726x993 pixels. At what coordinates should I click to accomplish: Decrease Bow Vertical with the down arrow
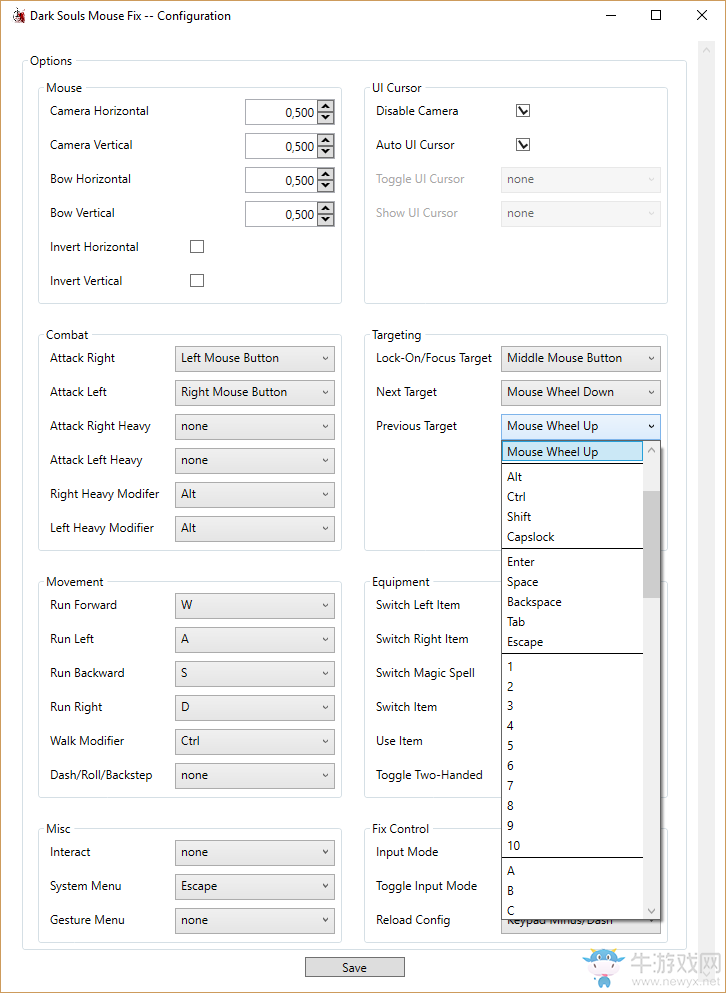pyautogui.click(x=326, y=220)
